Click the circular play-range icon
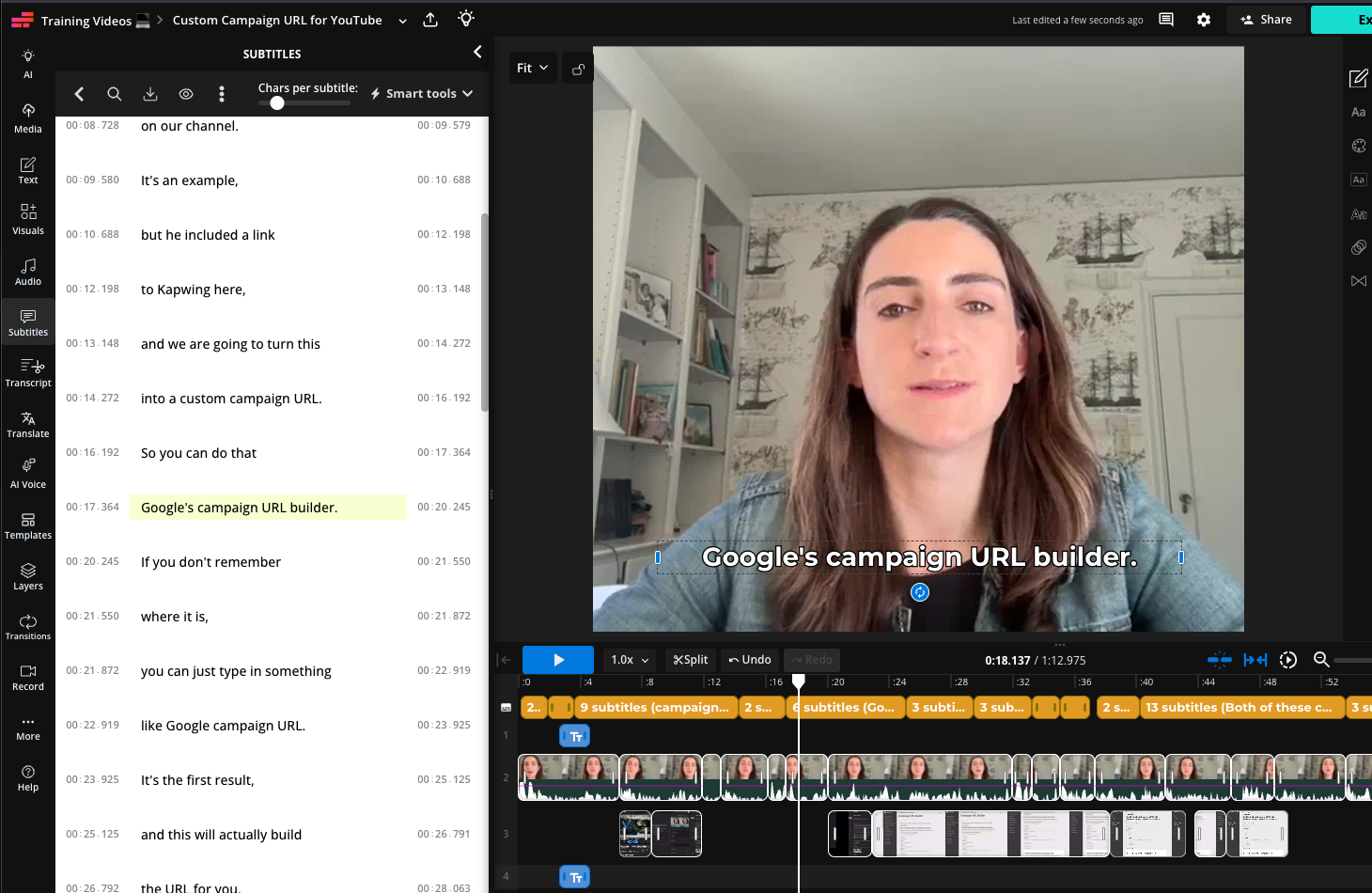The width and height of the screenshot is (1372, 893). coord(1288,660)
